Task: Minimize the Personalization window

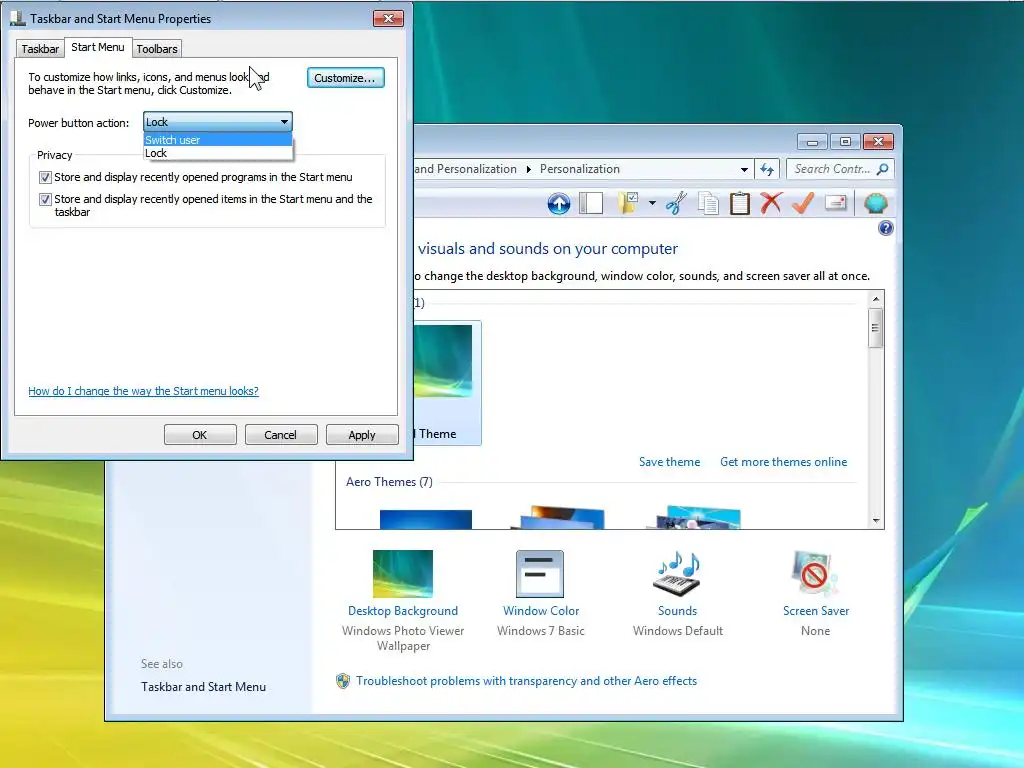Action: 812,142
